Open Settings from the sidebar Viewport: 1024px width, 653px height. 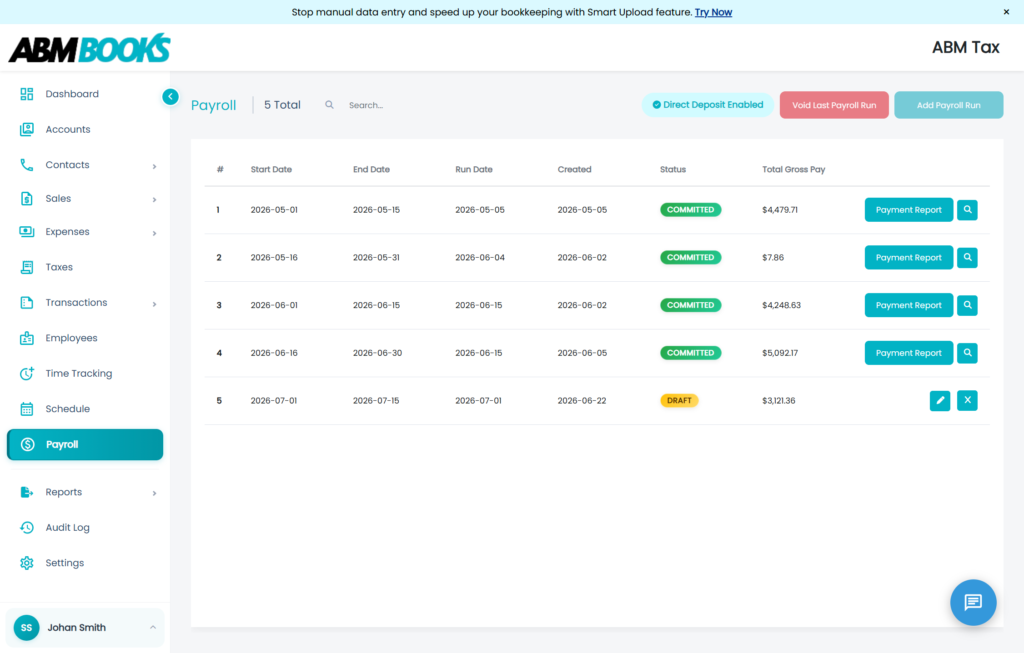point(65,563)
